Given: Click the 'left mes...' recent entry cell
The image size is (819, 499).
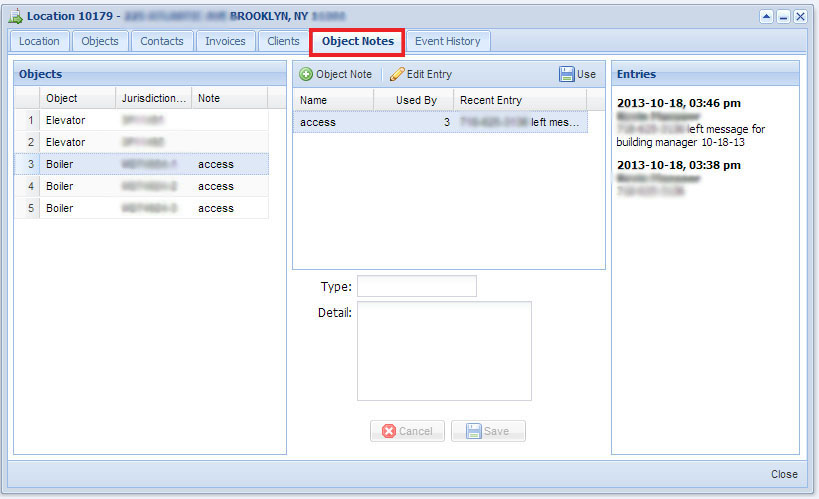Looking at the screenshot, I should coord(520,122).
